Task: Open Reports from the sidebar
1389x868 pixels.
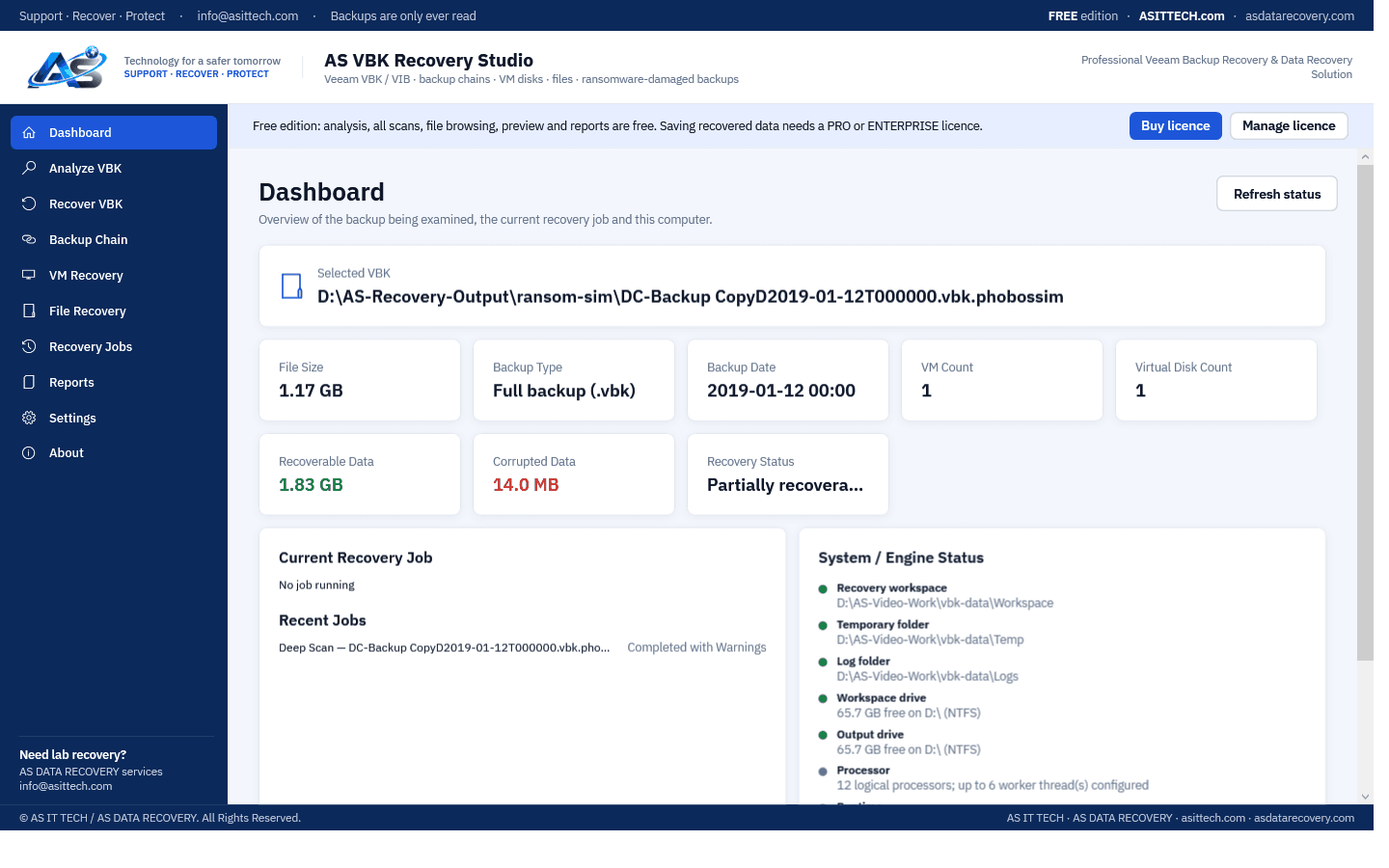Action: [114, 382]
